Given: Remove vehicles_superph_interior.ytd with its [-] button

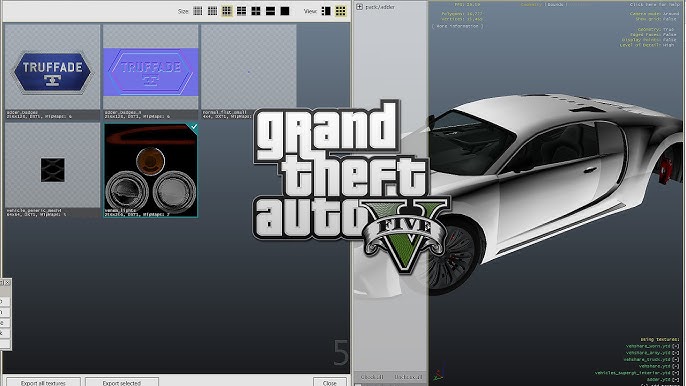Looking at the screenshot, I should point(676,373).
